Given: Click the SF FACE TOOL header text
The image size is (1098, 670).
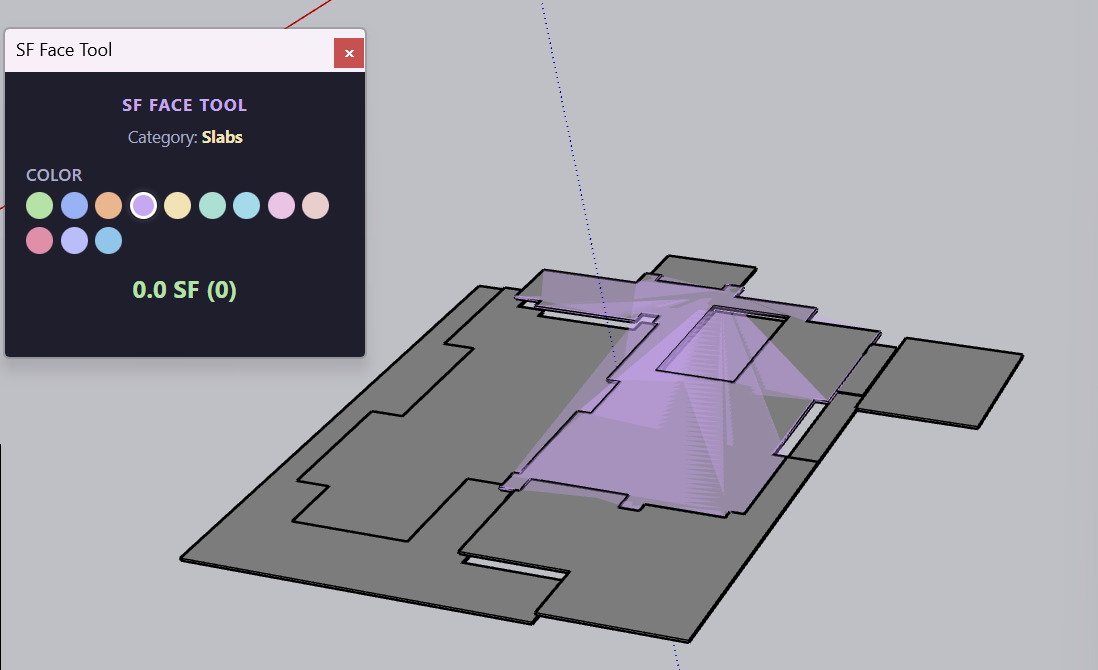Looking at the screenshot, I should 184,104.
